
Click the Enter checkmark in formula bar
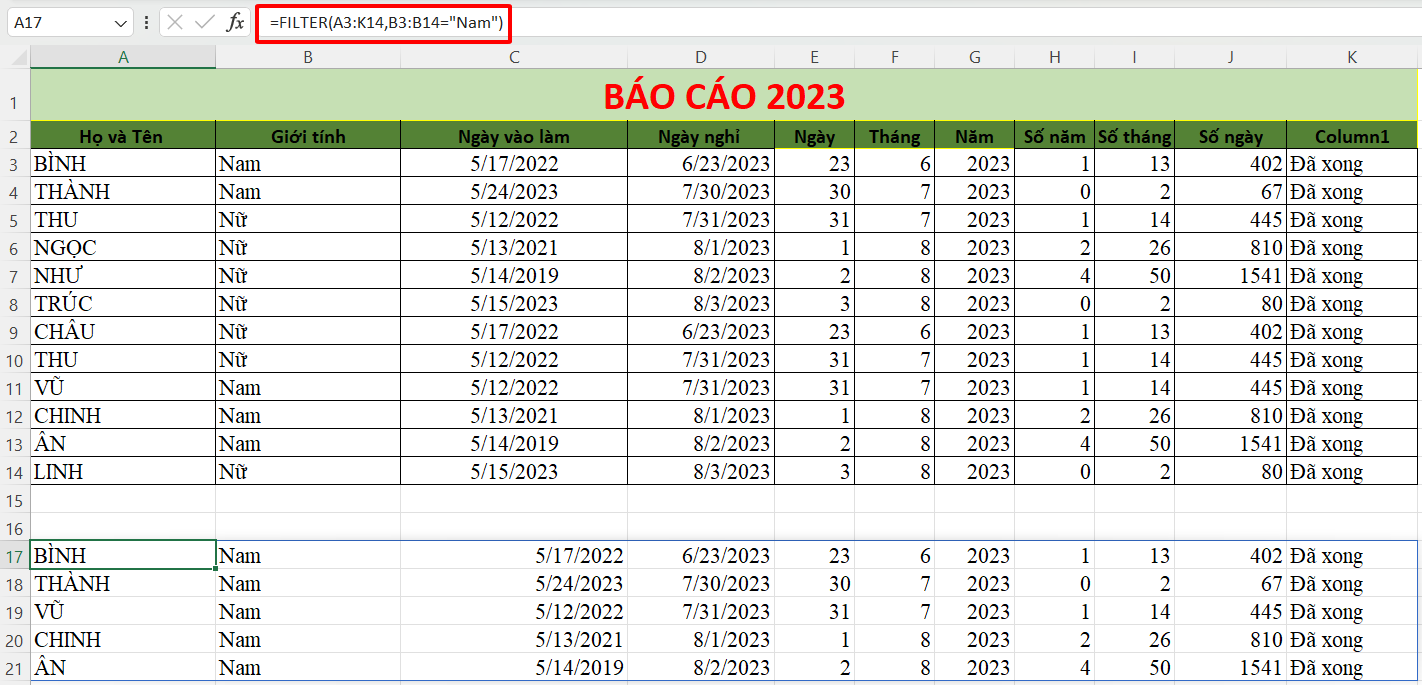tap(205, 23)
